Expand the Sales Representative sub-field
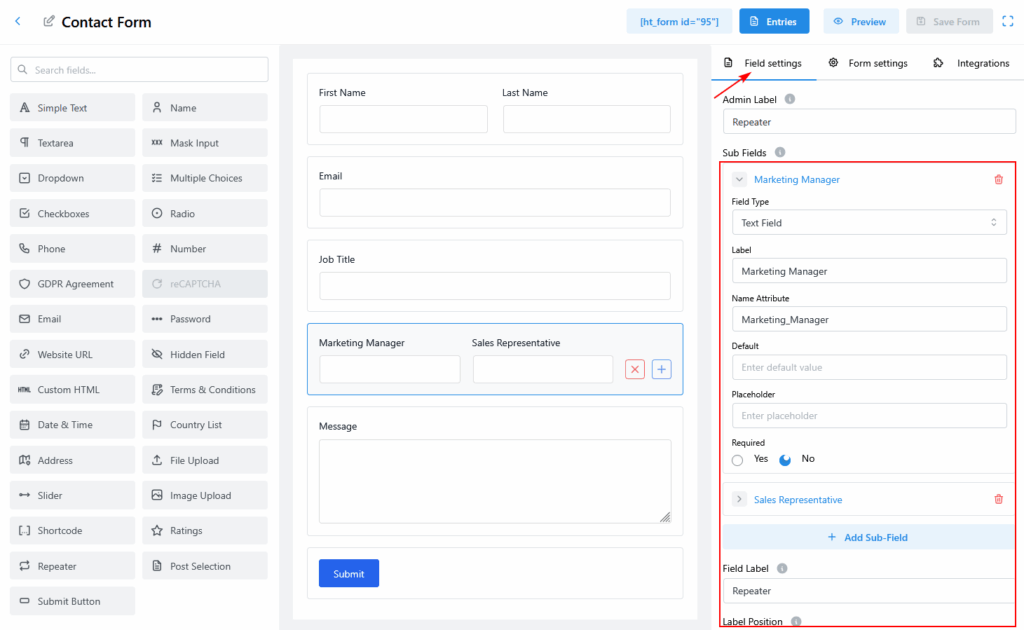This screenshot has width=1024, height=630. (x=739, y=499)
